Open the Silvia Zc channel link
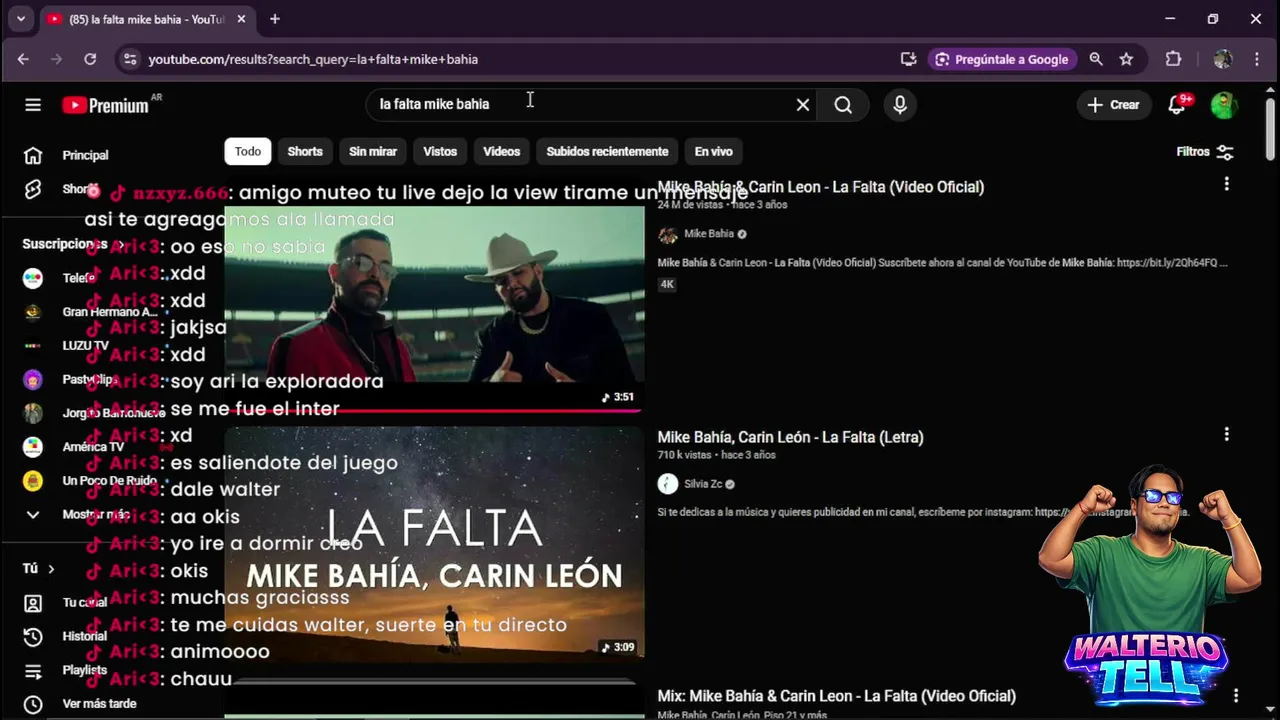The width and height of the screenshot is (1280, 720). pyautogui.click(x=703, y=484)
